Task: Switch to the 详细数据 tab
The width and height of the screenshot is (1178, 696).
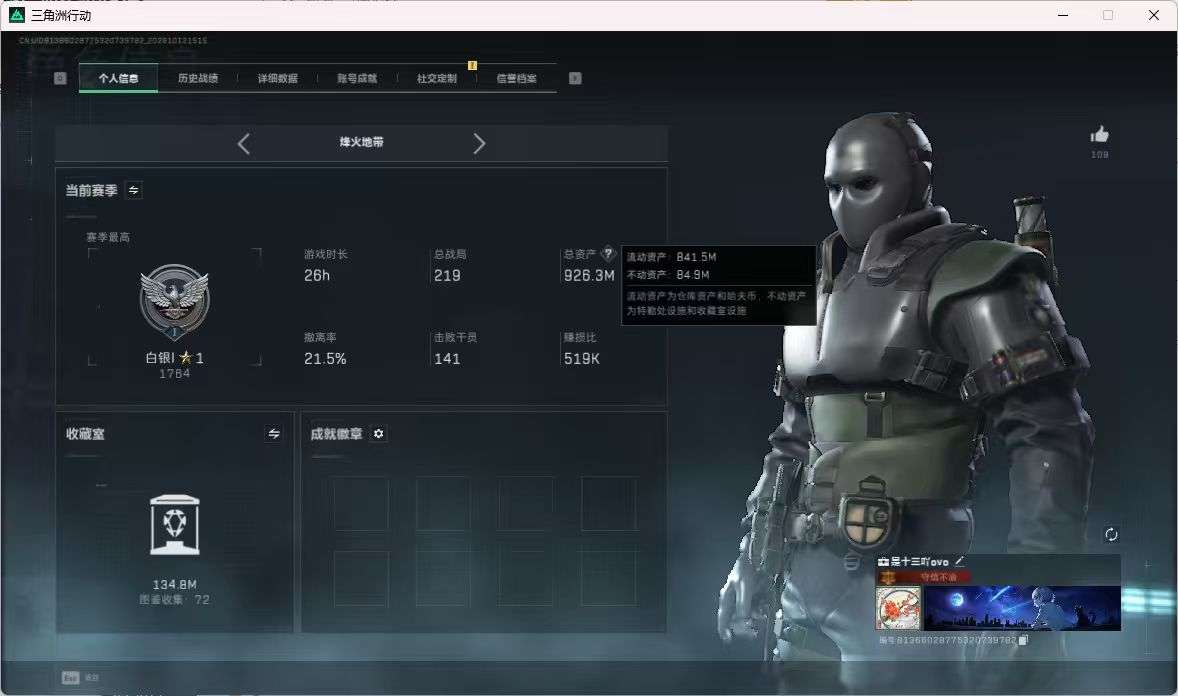Action: pos(277,78)
